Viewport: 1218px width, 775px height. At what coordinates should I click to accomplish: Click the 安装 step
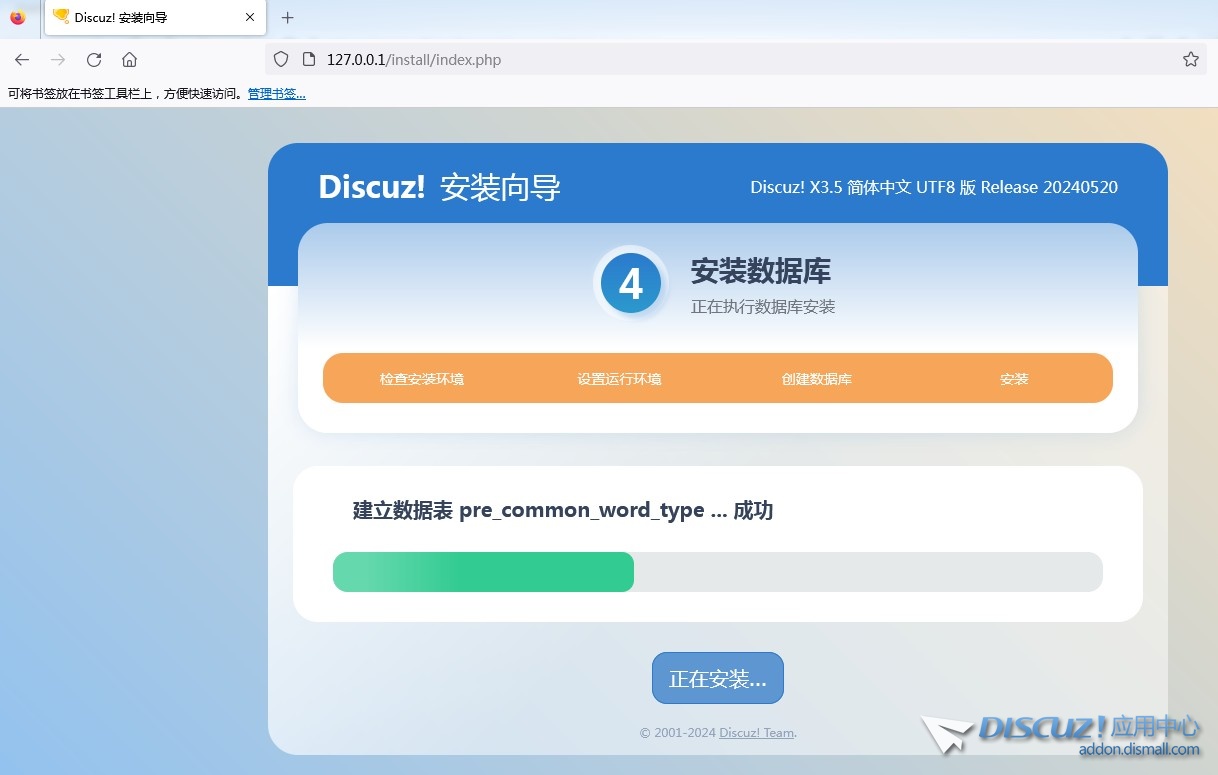coord(1014,379)
